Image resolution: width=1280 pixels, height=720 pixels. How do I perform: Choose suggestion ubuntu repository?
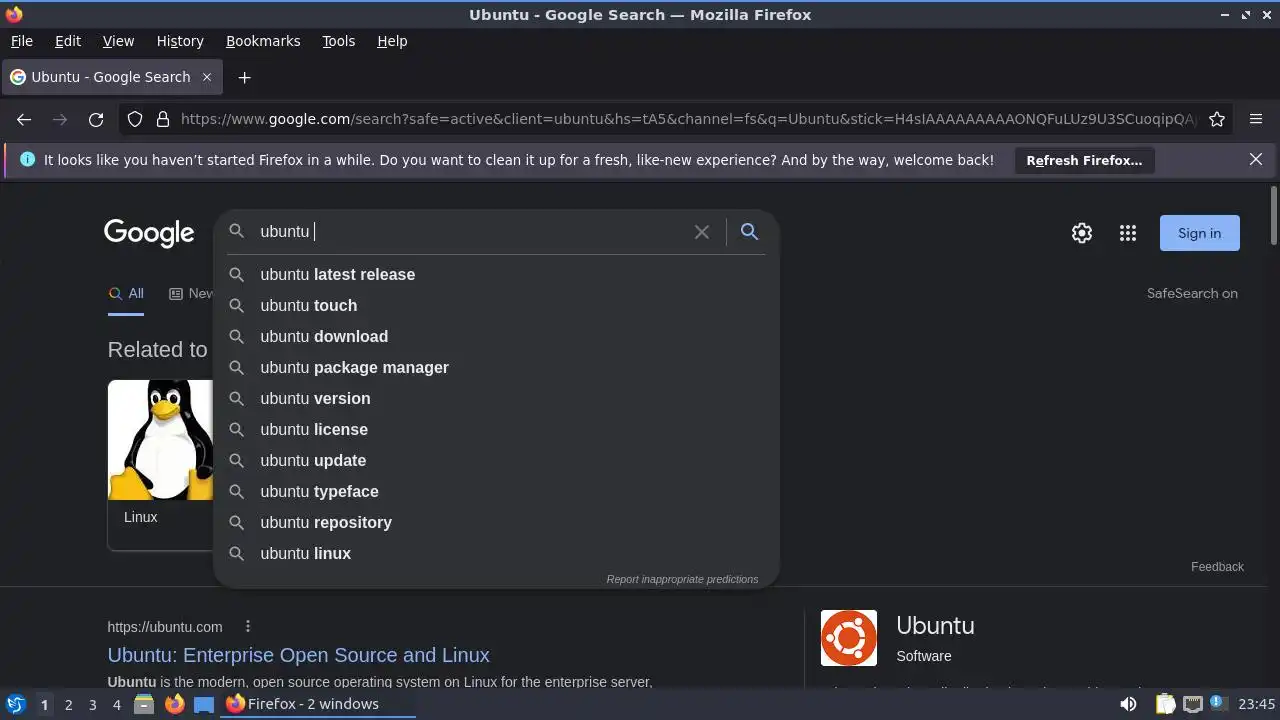[495, 522]
